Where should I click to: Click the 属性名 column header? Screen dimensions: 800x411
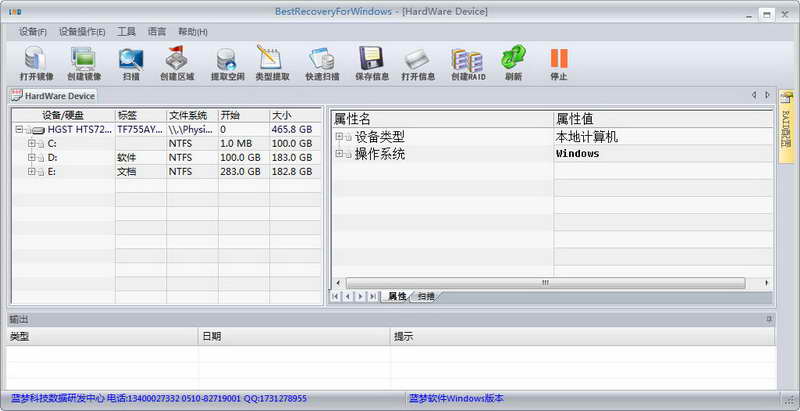click(x=443, y=119)
